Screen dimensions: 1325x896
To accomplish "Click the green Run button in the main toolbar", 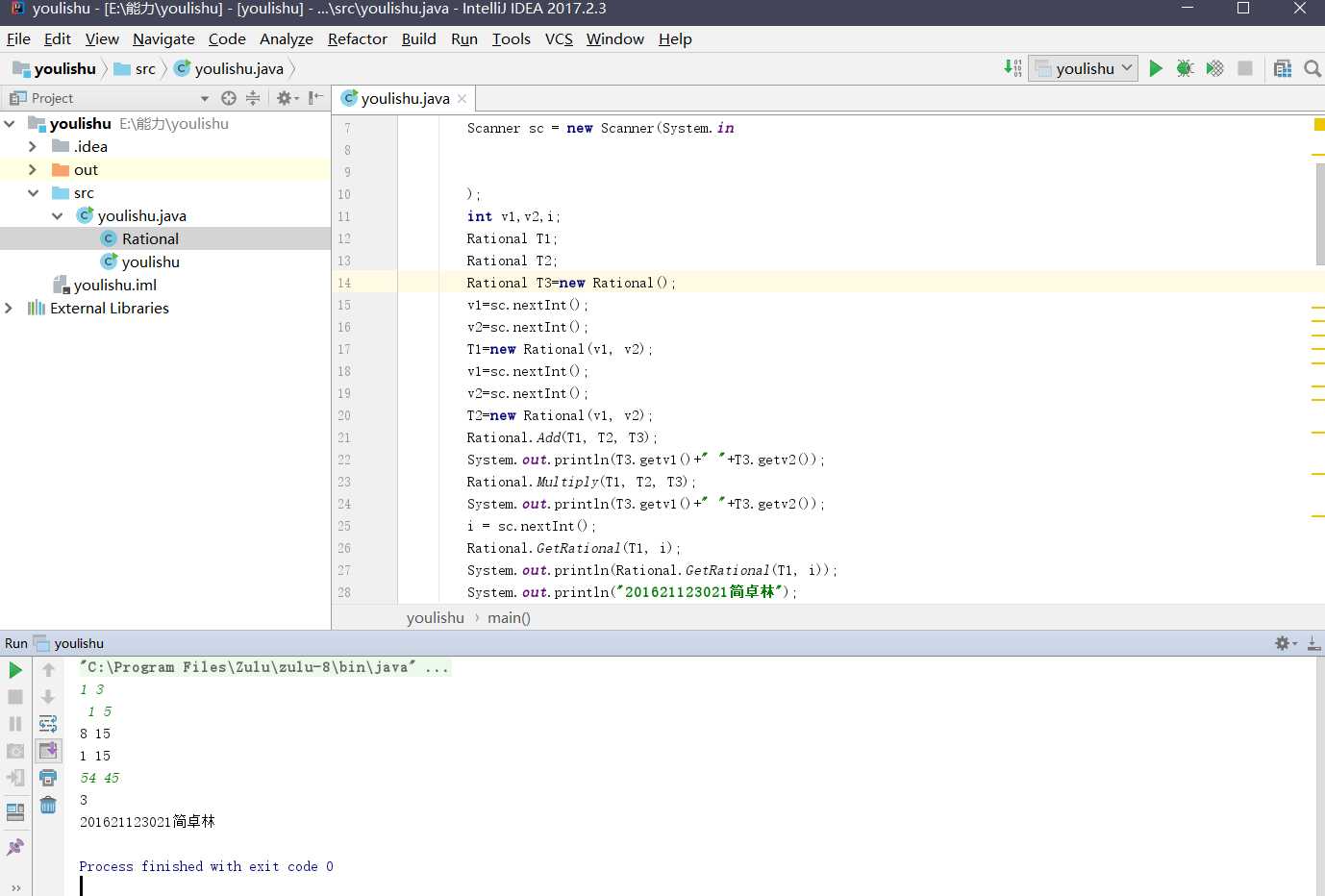I will (1156, 68).
